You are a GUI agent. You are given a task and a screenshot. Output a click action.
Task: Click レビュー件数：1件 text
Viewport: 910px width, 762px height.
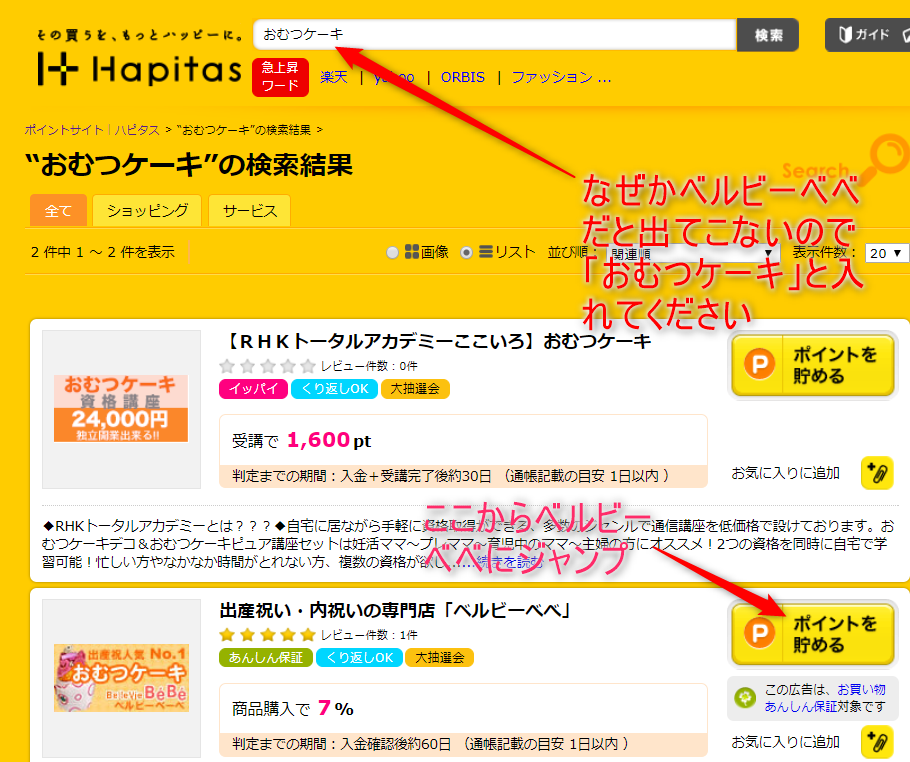tap(369, 635)
